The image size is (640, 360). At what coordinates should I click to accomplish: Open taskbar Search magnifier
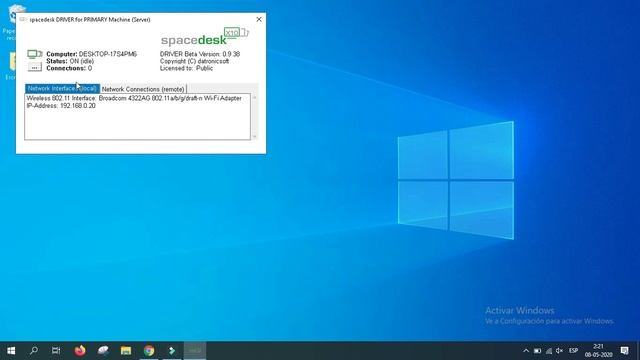[x=34, y=351]
